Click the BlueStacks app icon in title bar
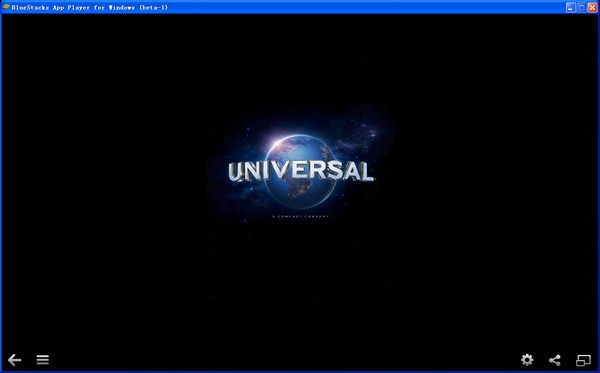 6,7
